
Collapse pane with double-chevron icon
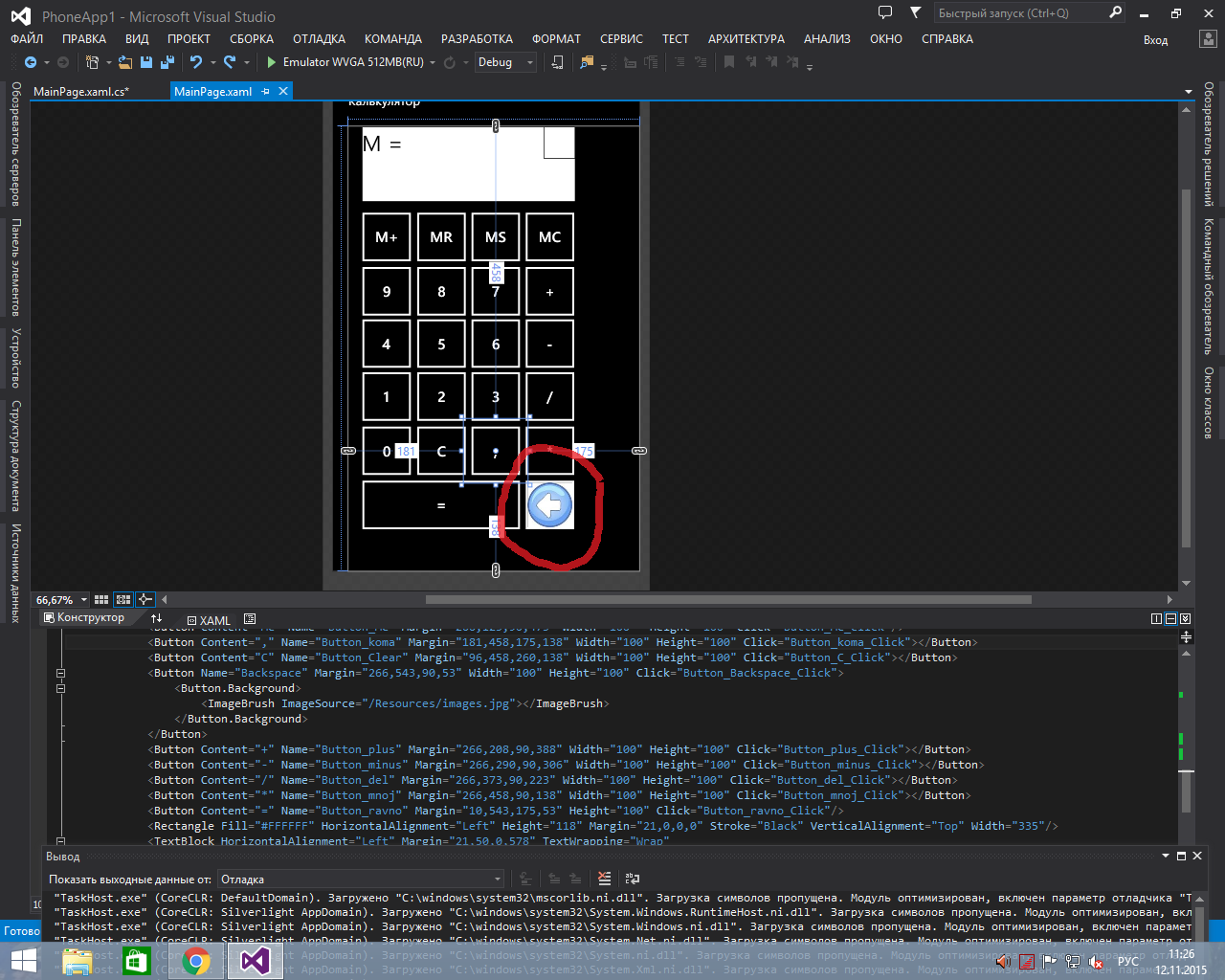(x=1185, y=619)
